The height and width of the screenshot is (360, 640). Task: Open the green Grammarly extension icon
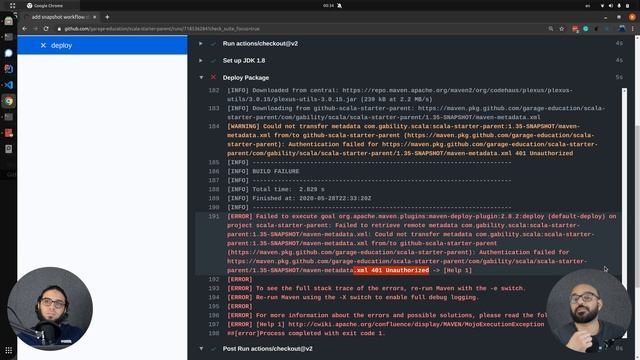click(586, 29)
